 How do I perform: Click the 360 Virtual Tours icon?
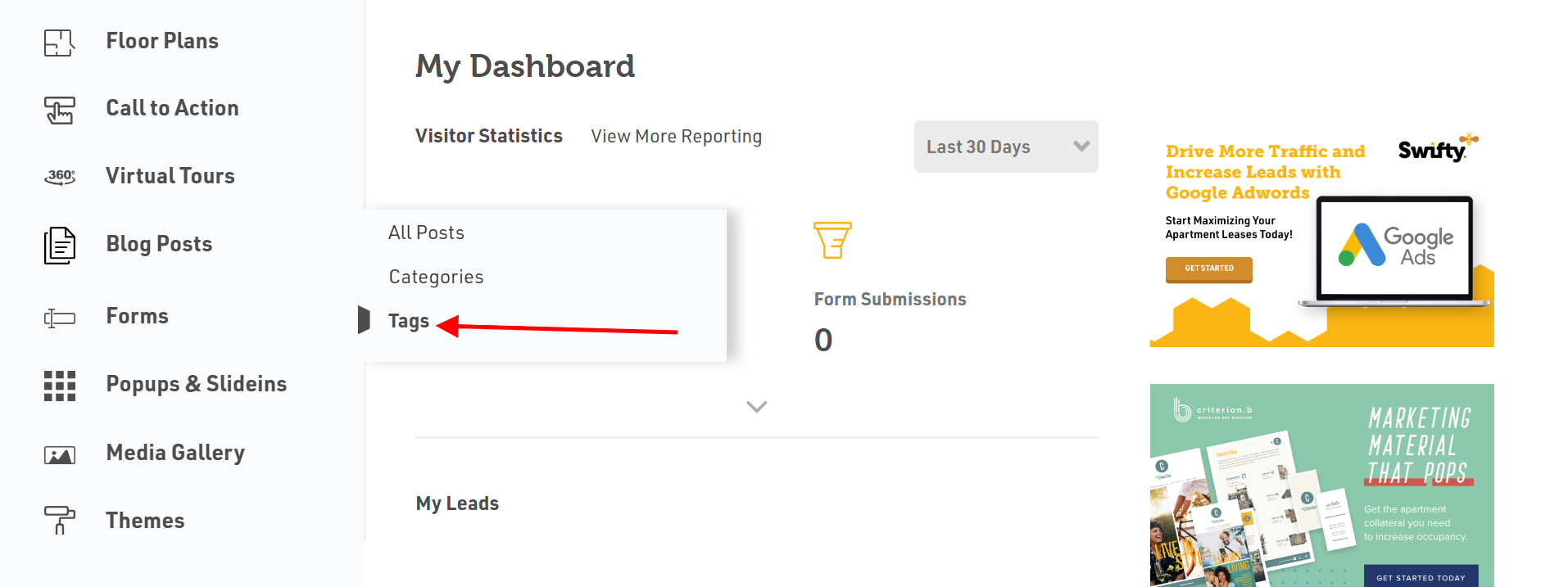[x=59, y=177]
